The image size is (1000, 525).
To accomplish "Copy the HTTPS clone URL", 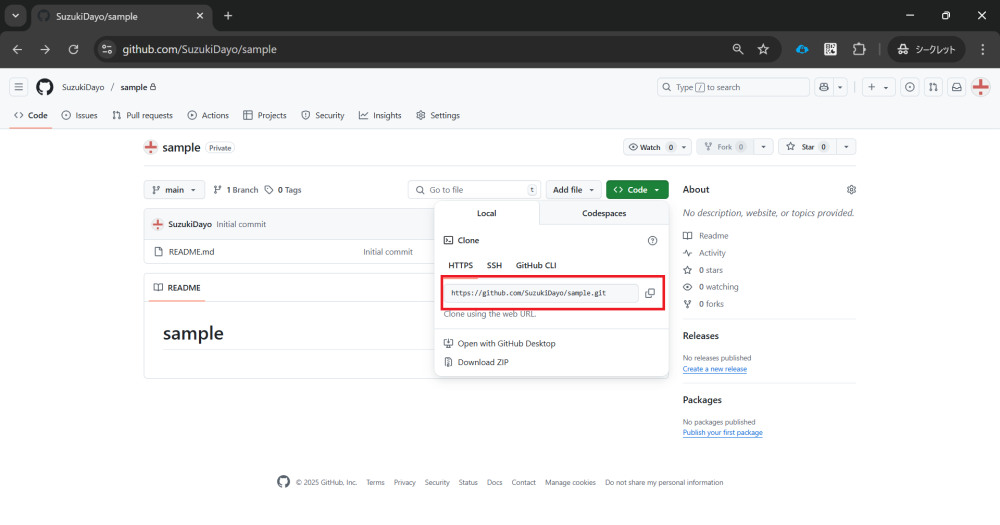I will pos(650,293).
